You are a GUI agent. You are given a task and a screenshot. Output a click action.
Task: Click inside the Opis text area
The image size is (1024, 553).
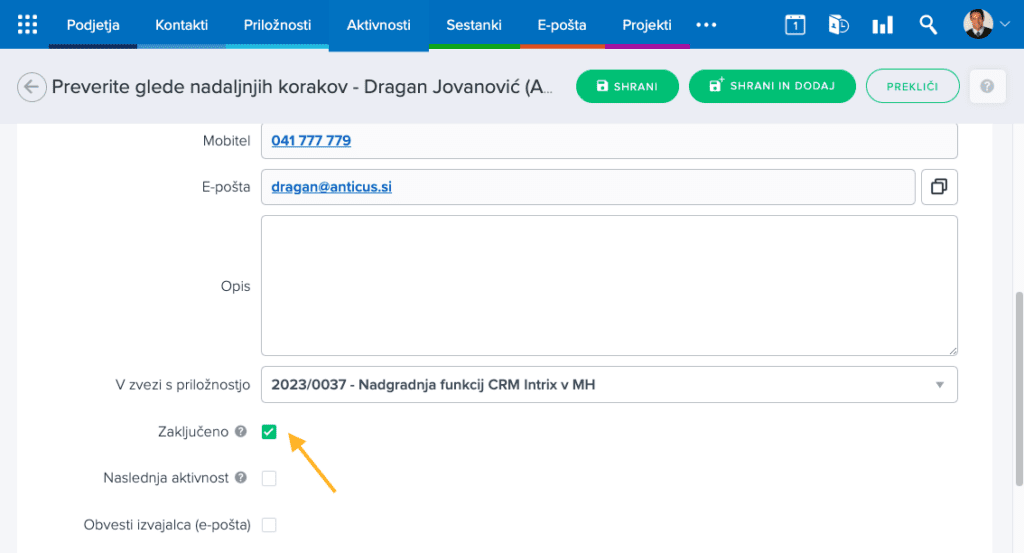click(608, 285)
